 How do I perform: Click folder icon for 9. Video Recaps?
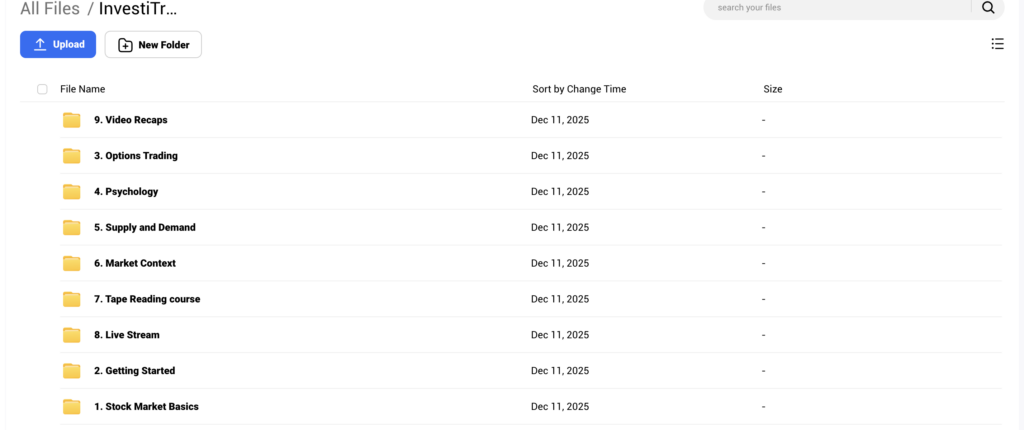click(72, 120)
